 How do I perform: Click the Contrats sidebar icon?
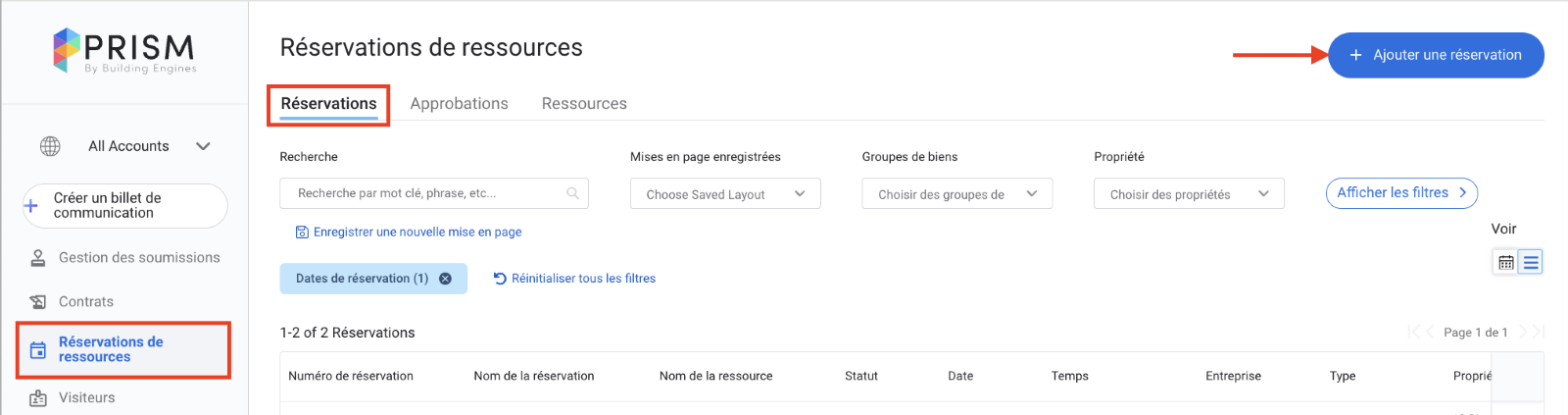click(38, 302)
